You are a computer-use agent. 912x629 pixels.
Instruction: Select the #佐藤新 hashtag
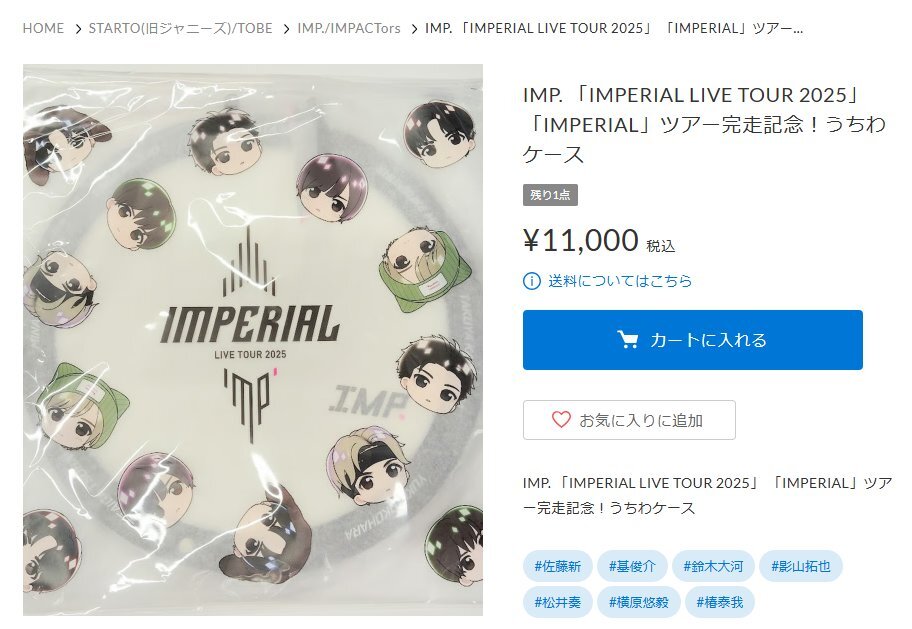(557, 566)
